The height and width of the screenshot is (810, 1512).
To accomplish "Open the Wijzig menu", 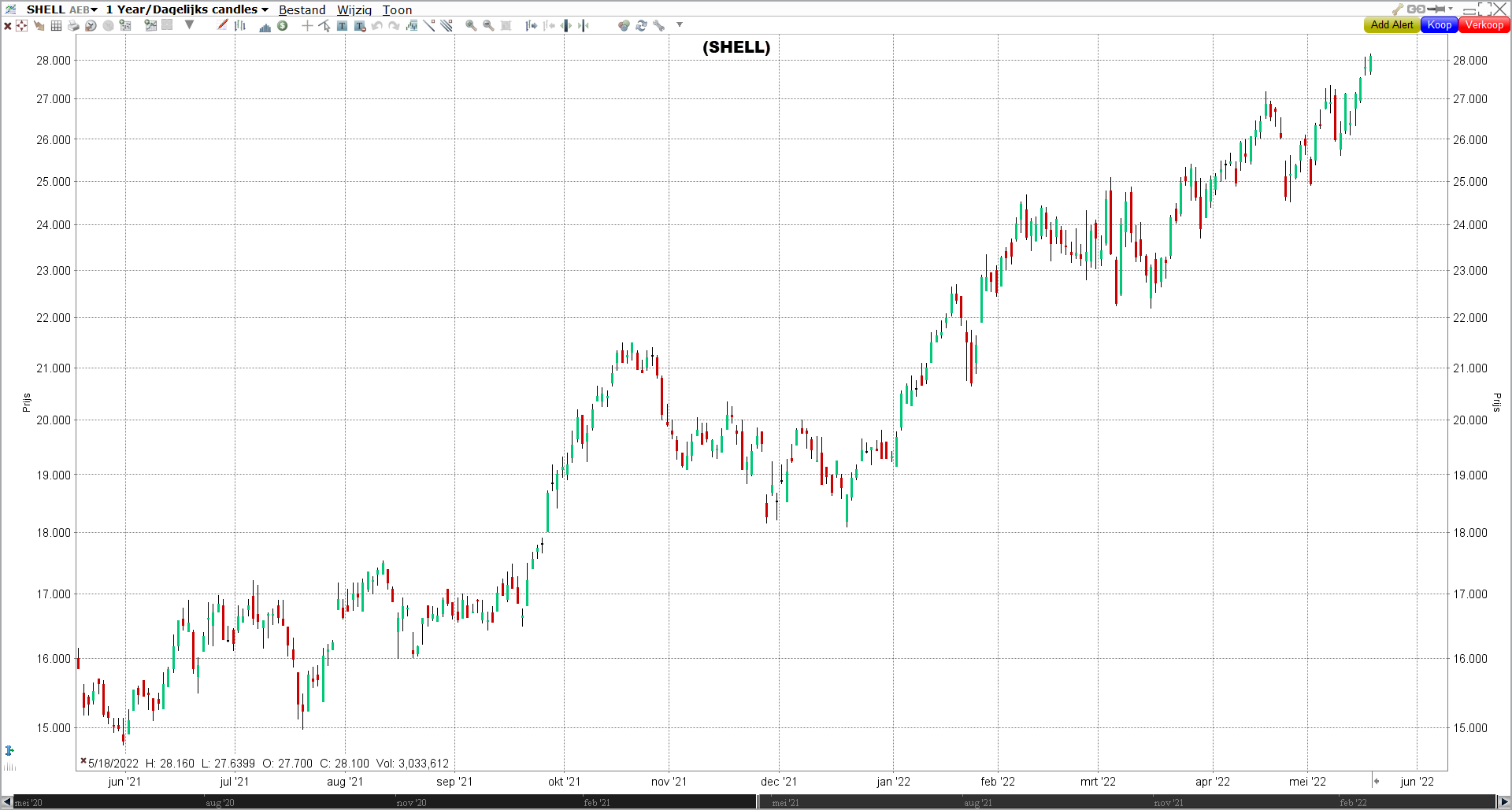I will pyautogui.click(x=354, y=9).
